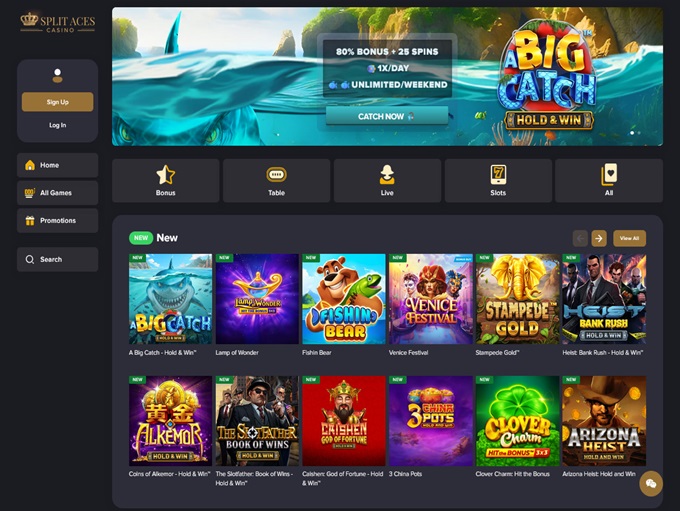
Task: Select the Table games category icon
Action: click(x=276, y=175)
